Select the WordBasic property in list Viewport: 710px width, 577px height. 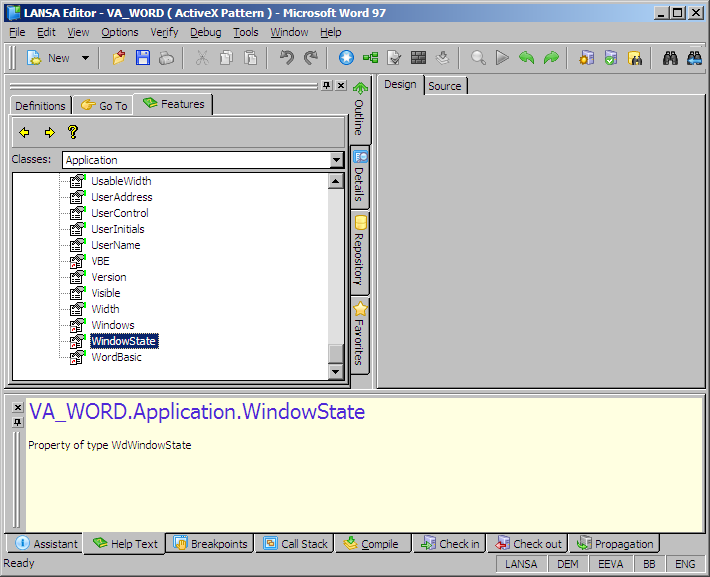116,357
